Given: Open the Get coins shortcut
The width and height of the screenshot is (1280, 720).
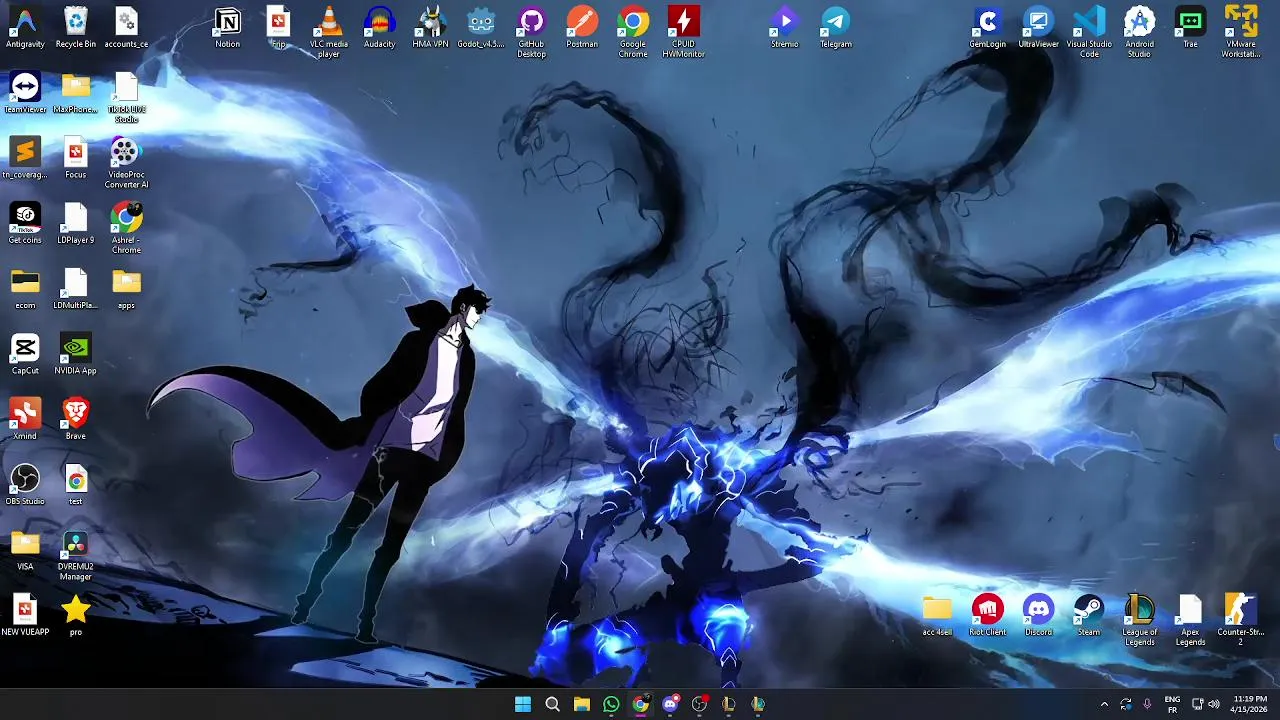Looking at the screenshot, I should point(25,223).
